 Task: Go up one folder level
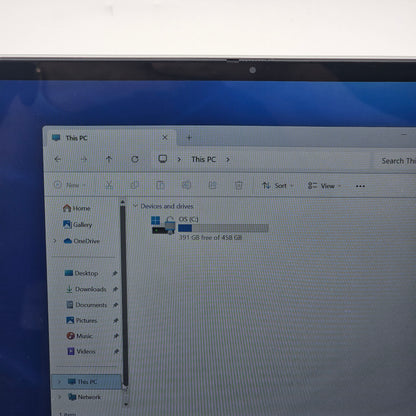click(109, 159)
